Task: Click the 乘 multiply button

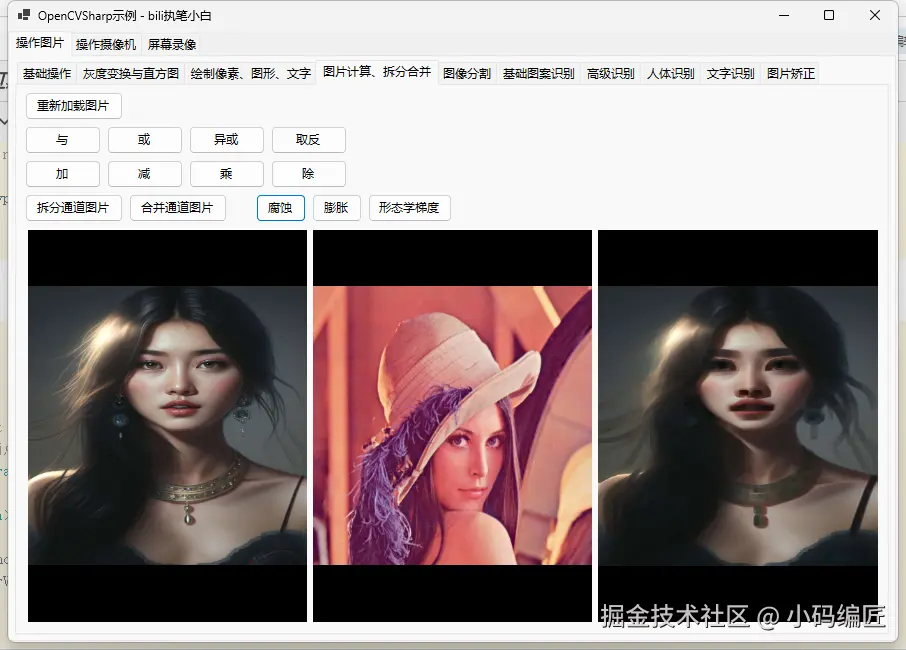Action: 226,174
